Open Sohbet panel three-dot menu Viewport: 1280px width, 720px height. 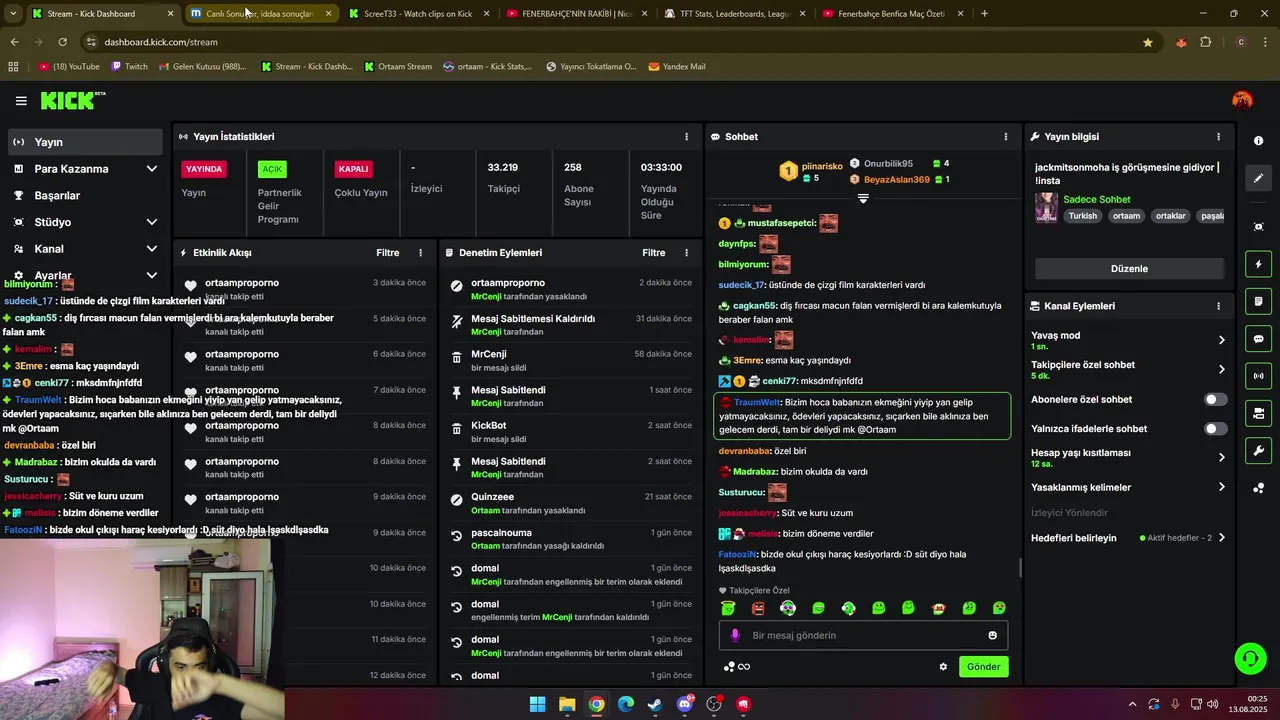pos(1006,137)
